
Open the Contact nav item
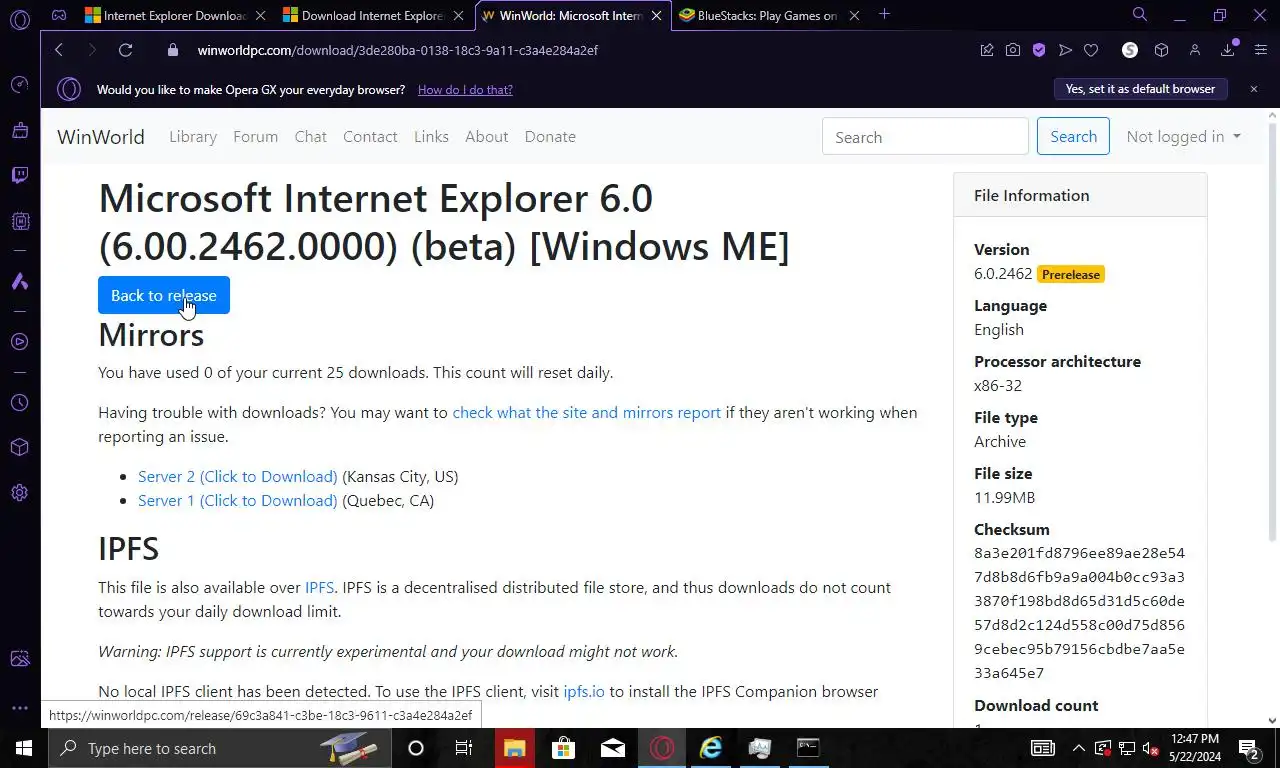pos(370,137)
